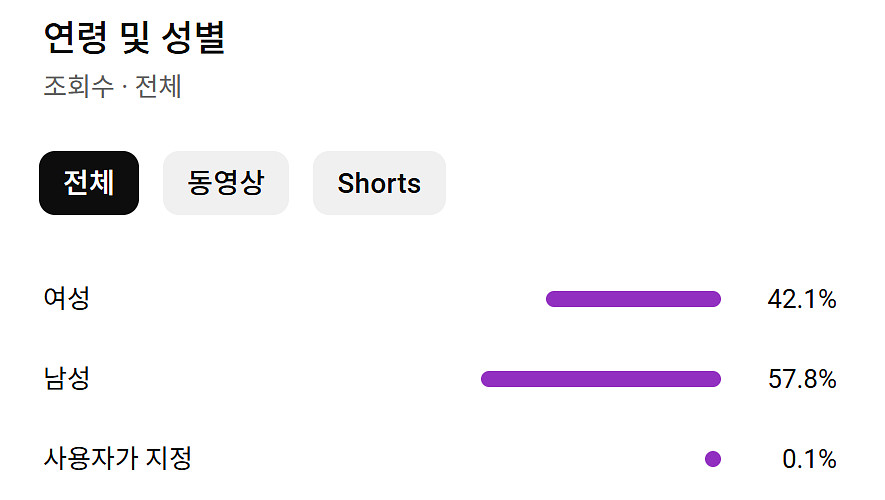Click the purple 여성 percentage bar

tap(633, 299)
